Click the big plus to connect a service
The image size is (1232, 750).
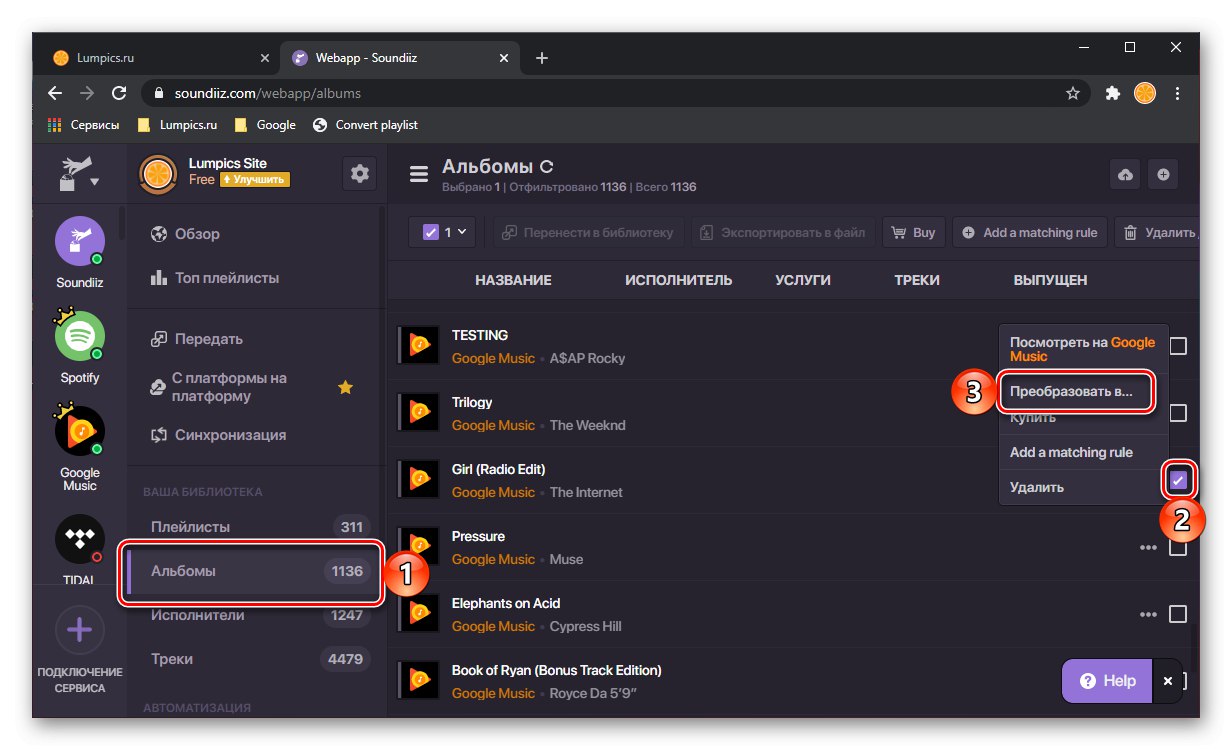pos(79,630)
